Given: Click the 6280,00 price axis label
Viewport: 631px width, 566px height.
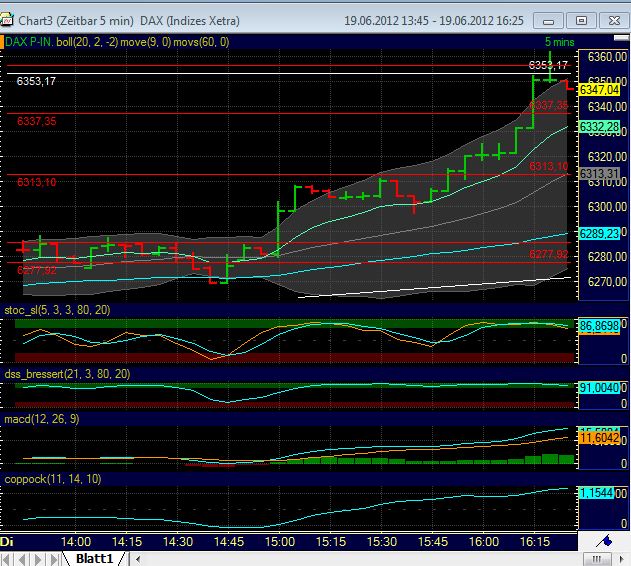Looking at the screenshot, I should tap(607, 256).
